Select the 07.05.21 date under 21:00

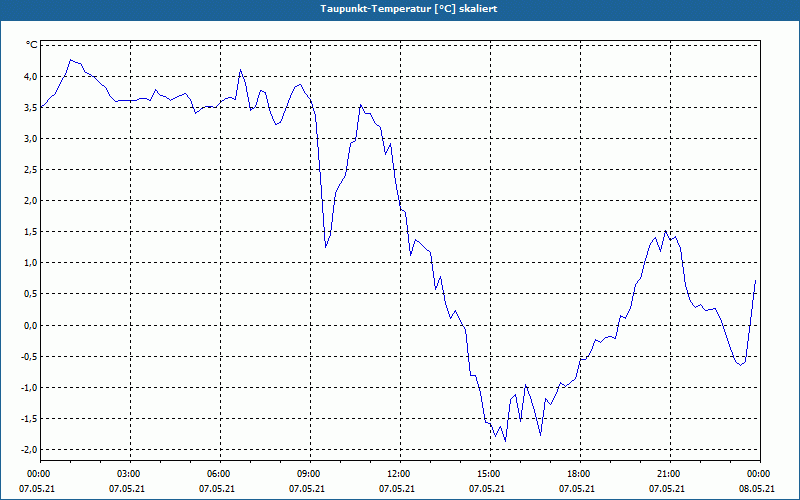click(667, 489)
